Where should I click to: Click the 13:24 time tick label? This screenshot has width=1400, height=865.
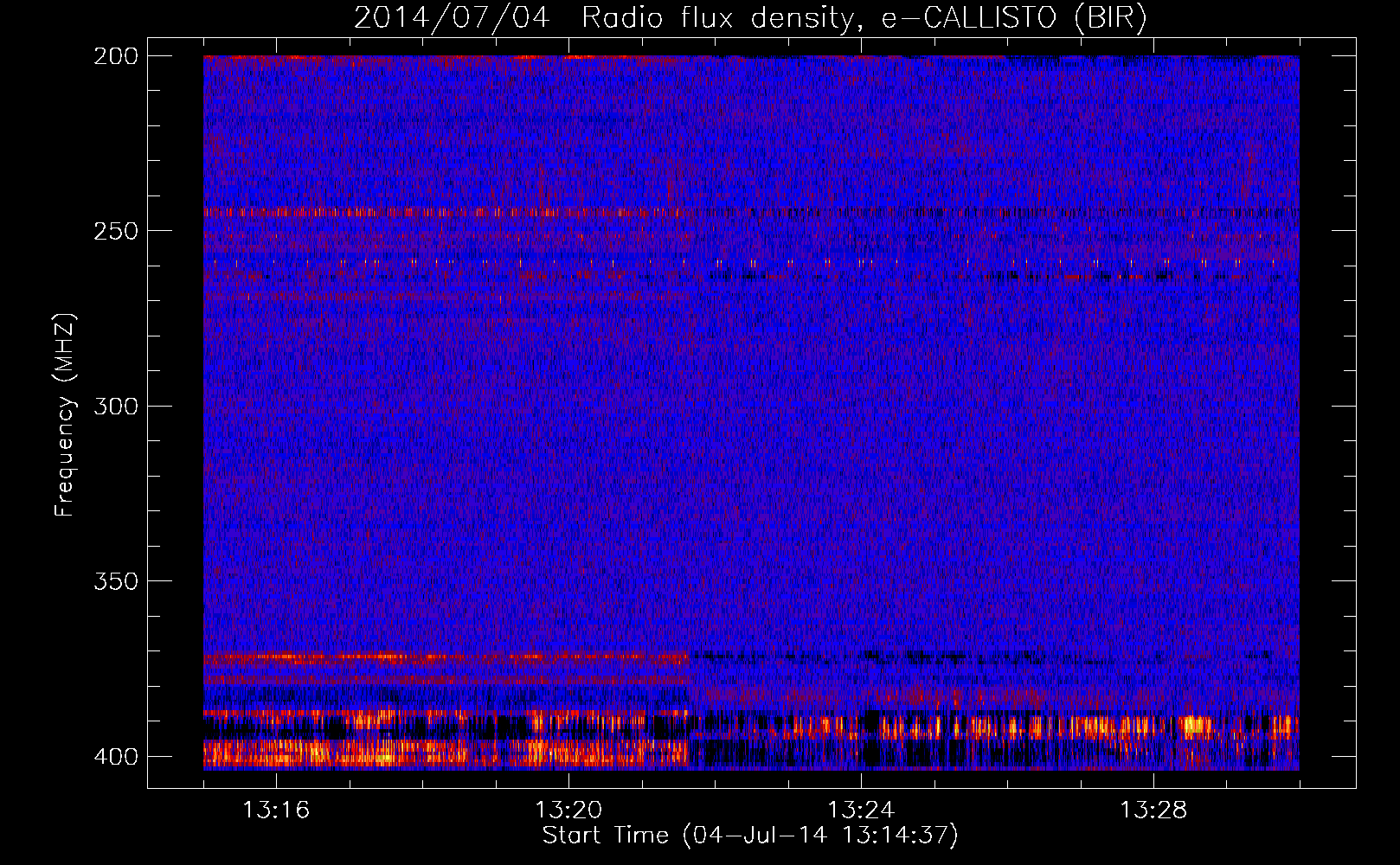[x=861, y=810]
